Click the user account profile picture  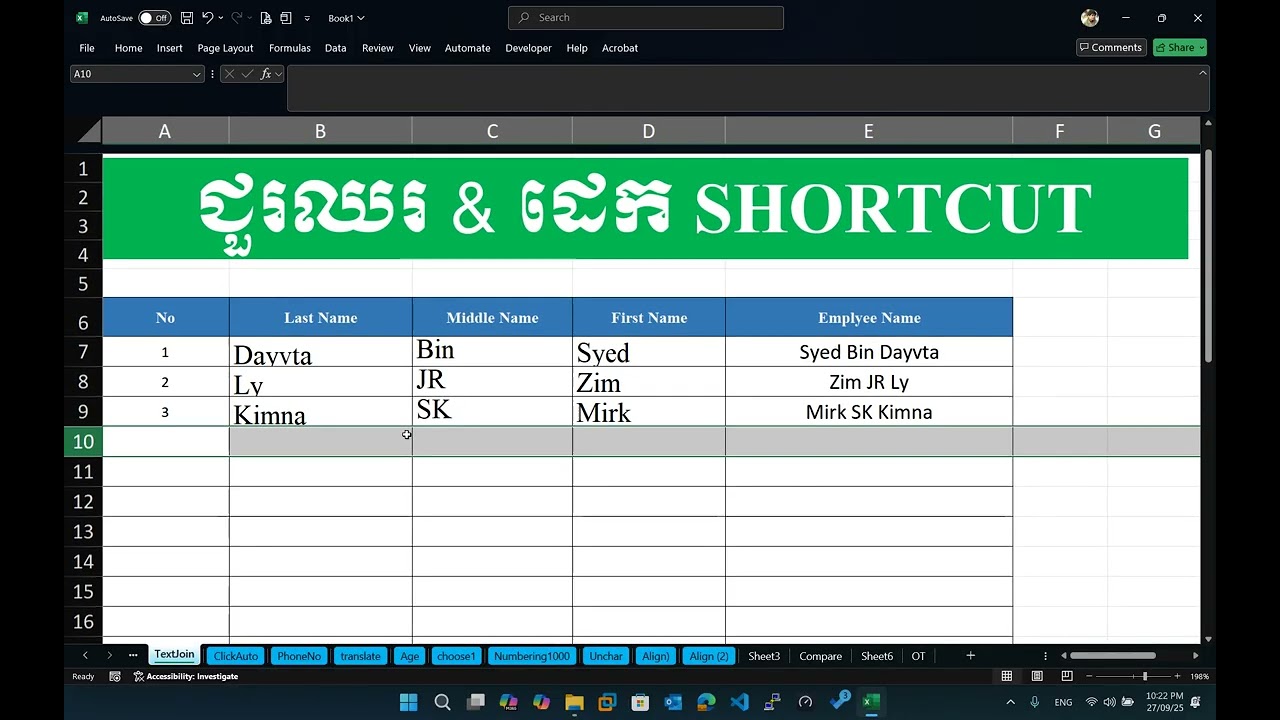tap(1090, 18)
